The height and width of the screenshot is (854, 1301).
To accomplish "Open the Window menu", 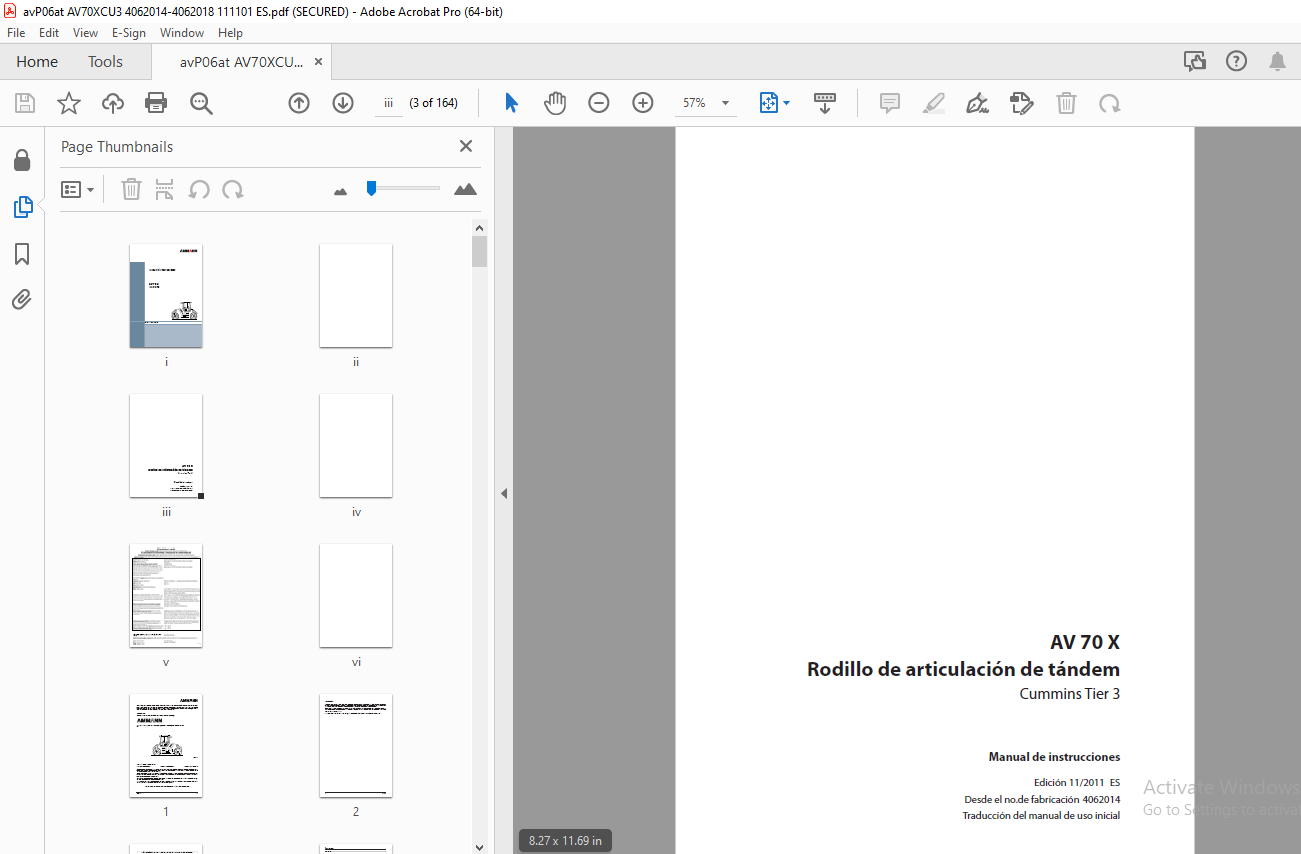I will click(x=182, y=33).
